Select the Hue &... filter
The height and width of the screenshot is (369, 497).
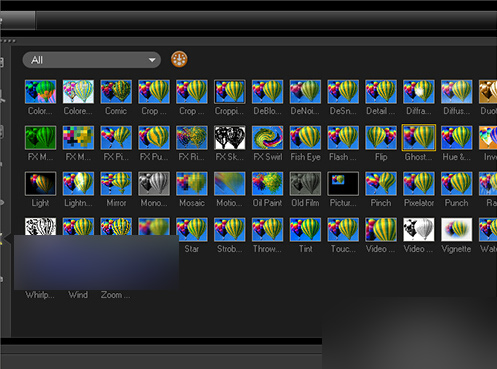[457, 138]
